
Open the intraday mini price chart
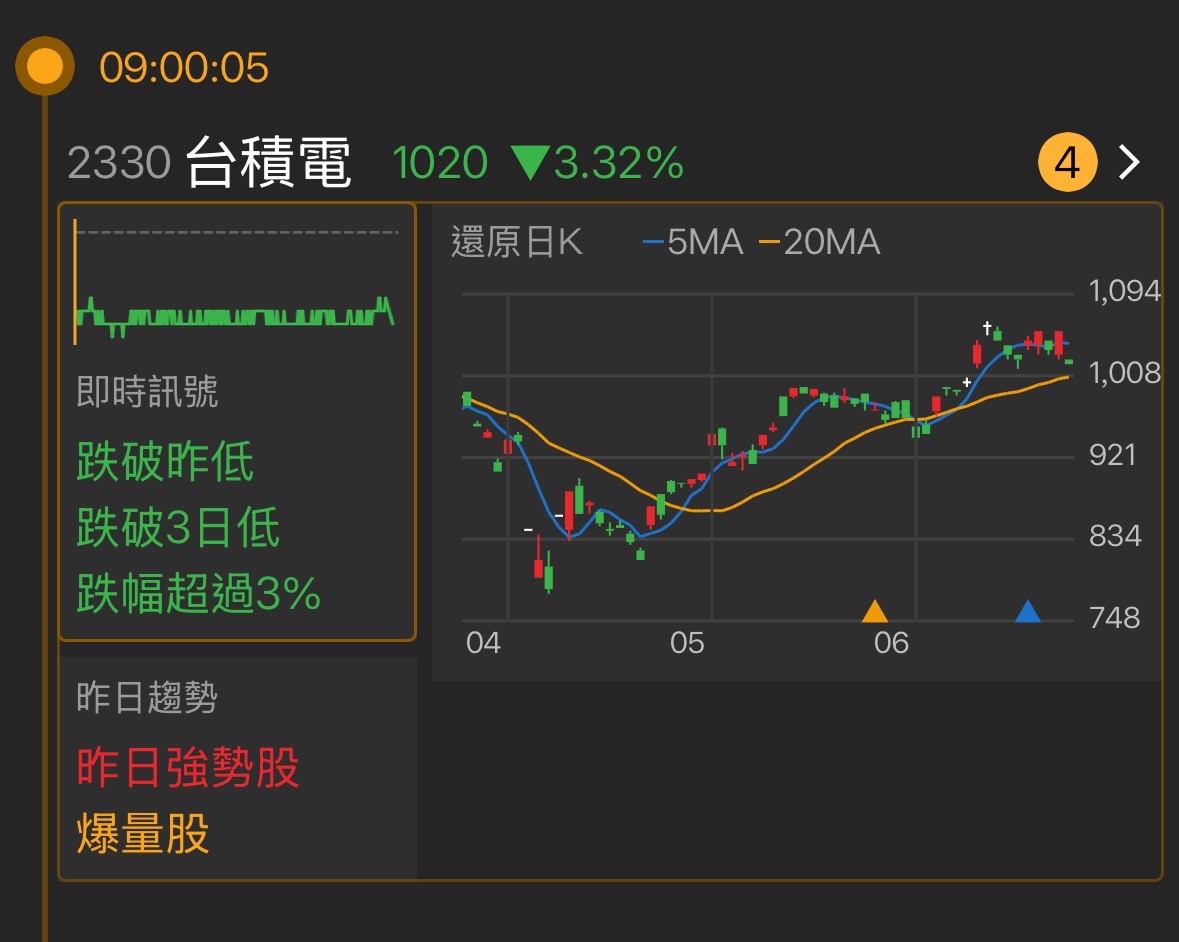[x=235, y=282]
